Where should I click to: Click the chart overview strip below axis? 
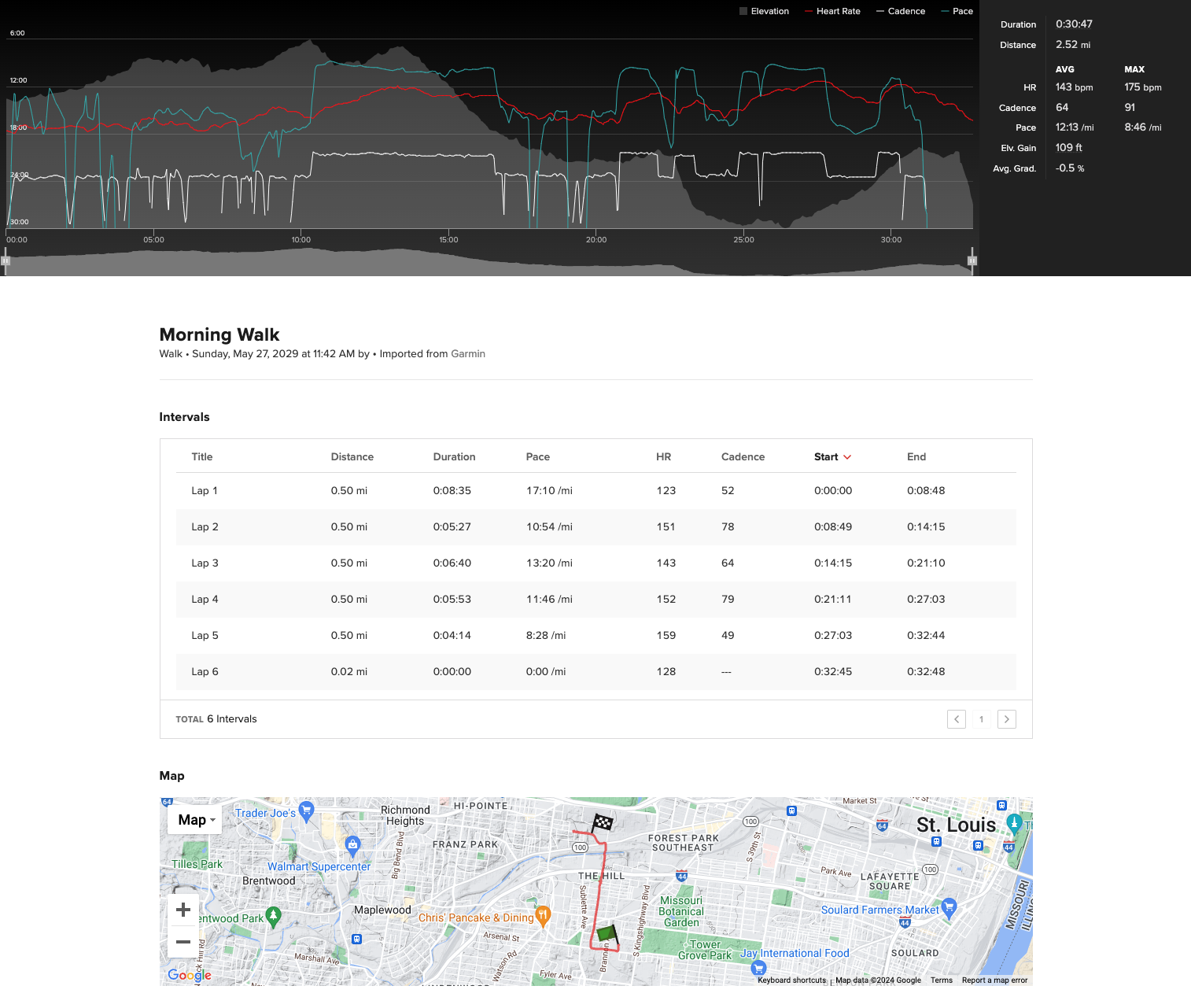[489, 262]
